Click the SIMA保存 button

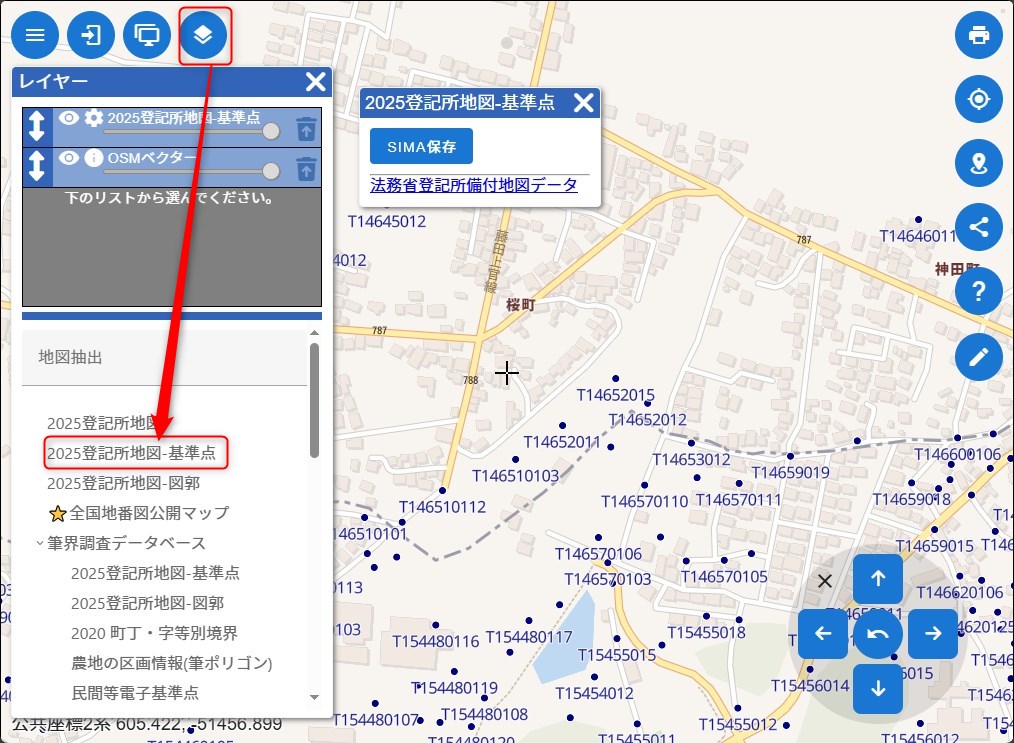421,146
